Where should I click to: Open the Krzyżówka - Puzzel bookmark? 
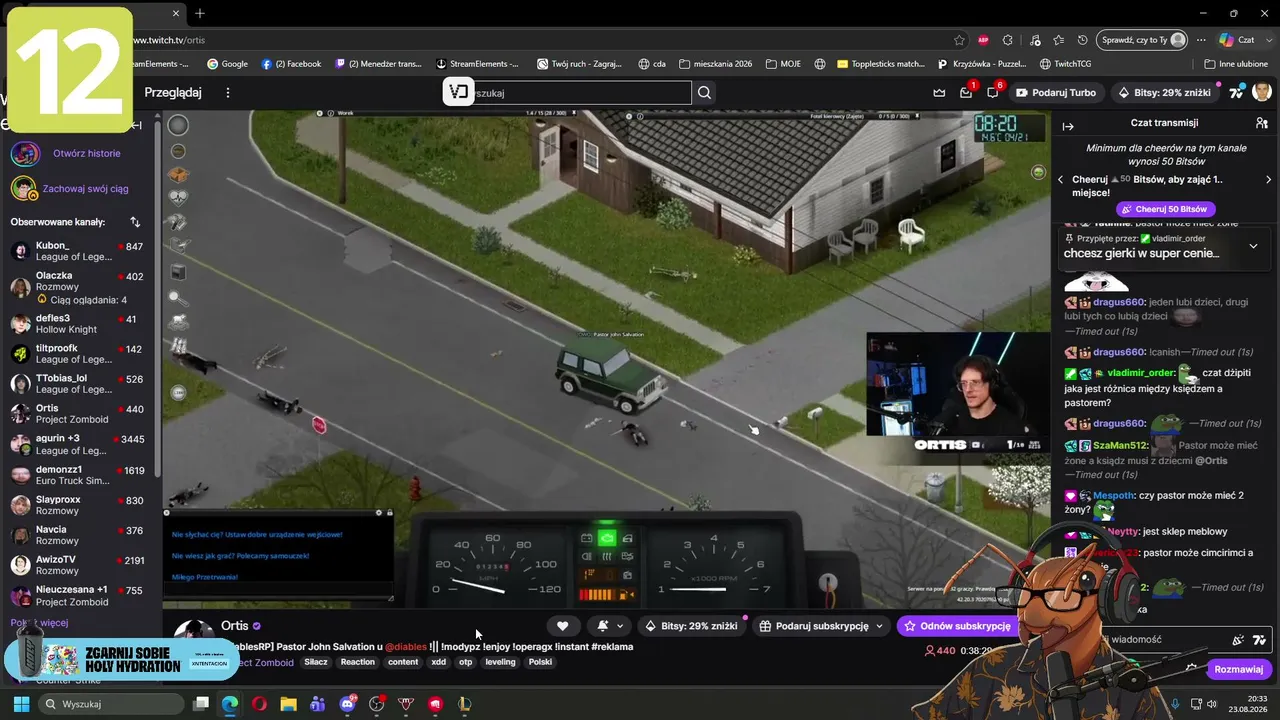pos(980,64)
